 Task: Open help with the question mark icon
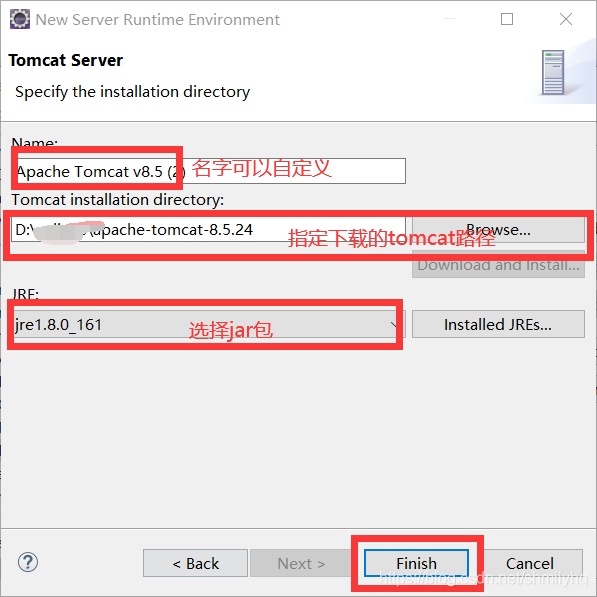28,562
